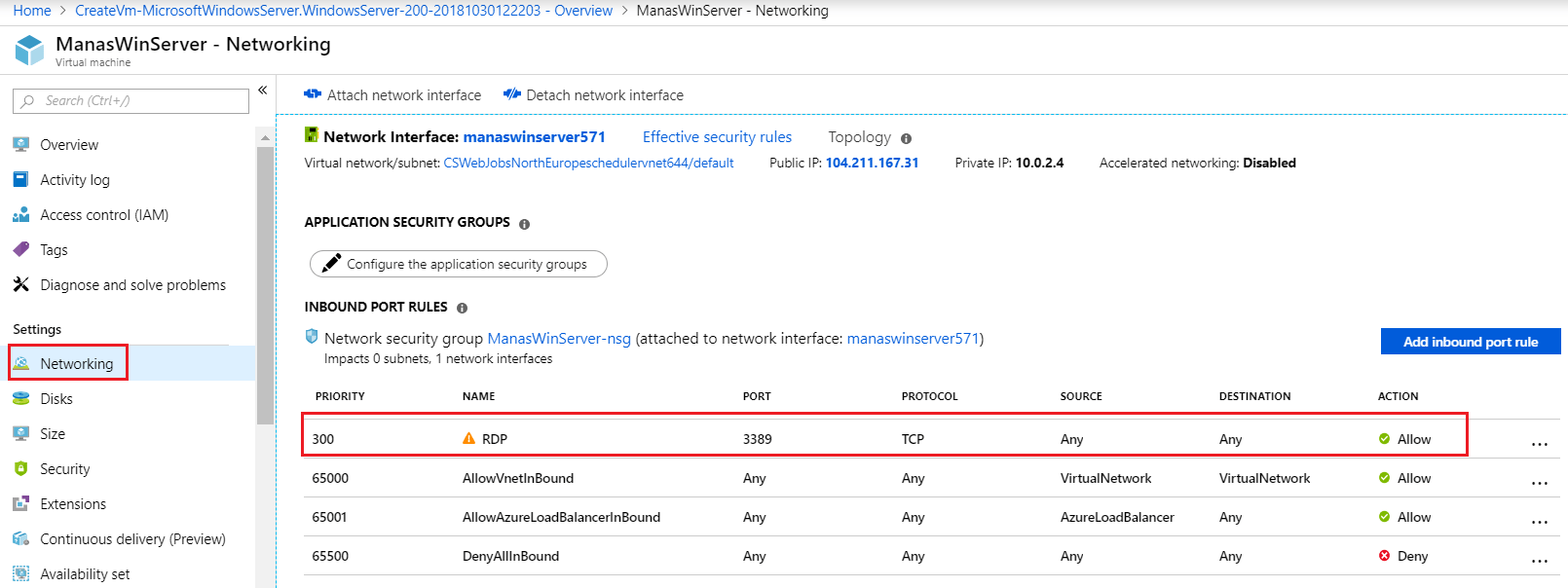Click the warning icon on the RDP rule
This screenshot has height=588, width=1568.
468,439
